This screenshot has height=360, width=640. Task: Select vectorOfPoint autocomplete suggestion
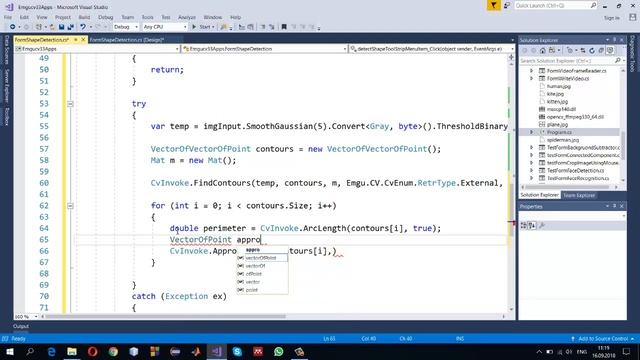point(262,258)
